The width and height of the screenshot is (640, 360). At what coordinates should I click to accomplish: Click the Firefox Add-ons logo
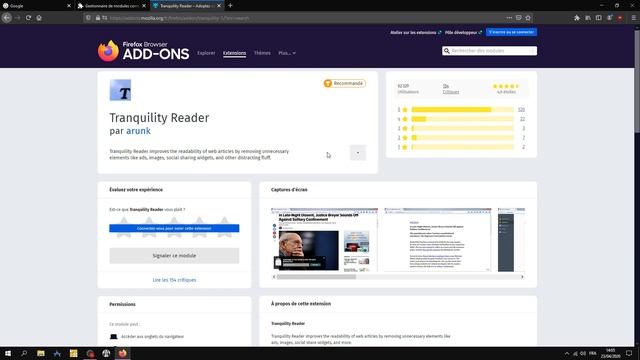(143, 51)
